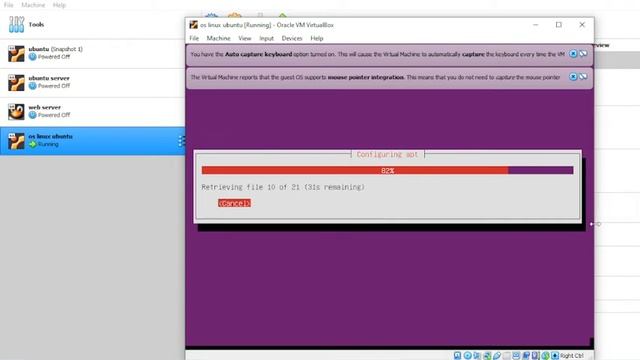Suppress future mouse pointer integration messages
640x360 pixels.
(x=583, y=77)
